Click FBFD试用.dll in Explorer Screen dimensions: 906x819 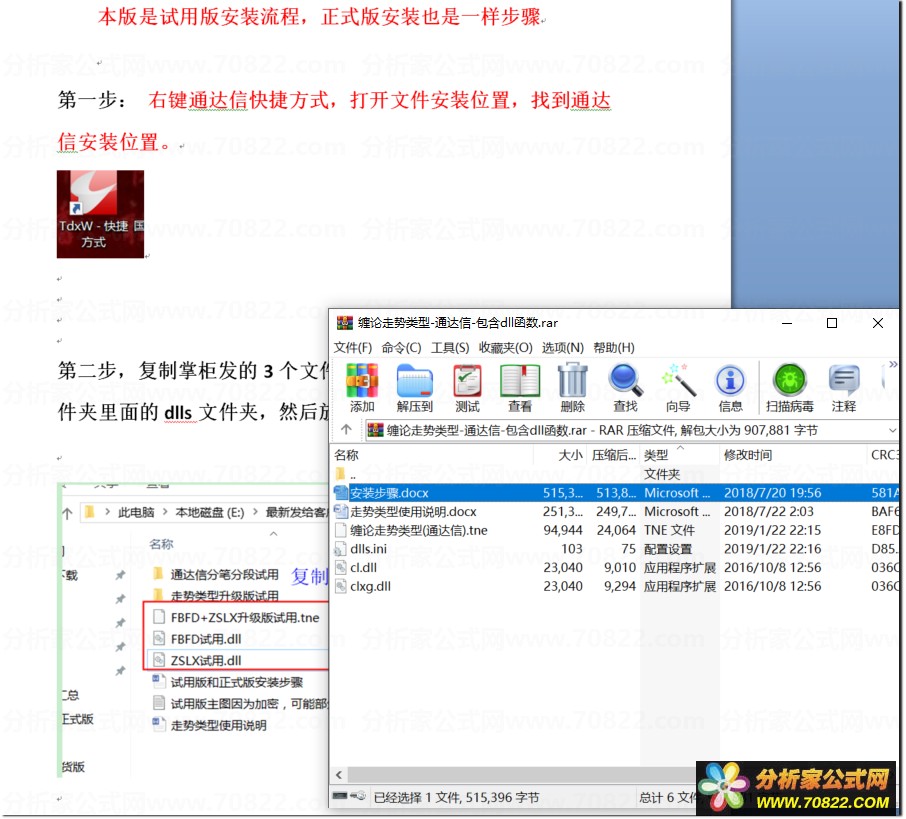[x=198, y=639]
